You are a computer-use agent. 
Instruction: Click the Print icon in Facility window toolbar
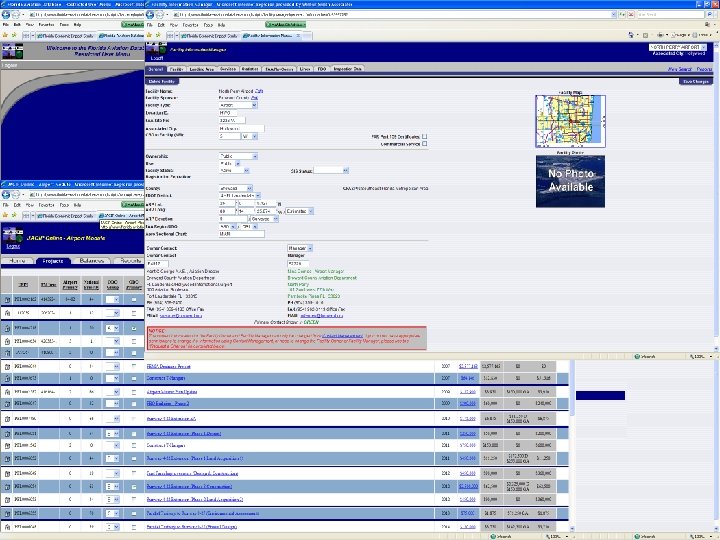[660, 35]
